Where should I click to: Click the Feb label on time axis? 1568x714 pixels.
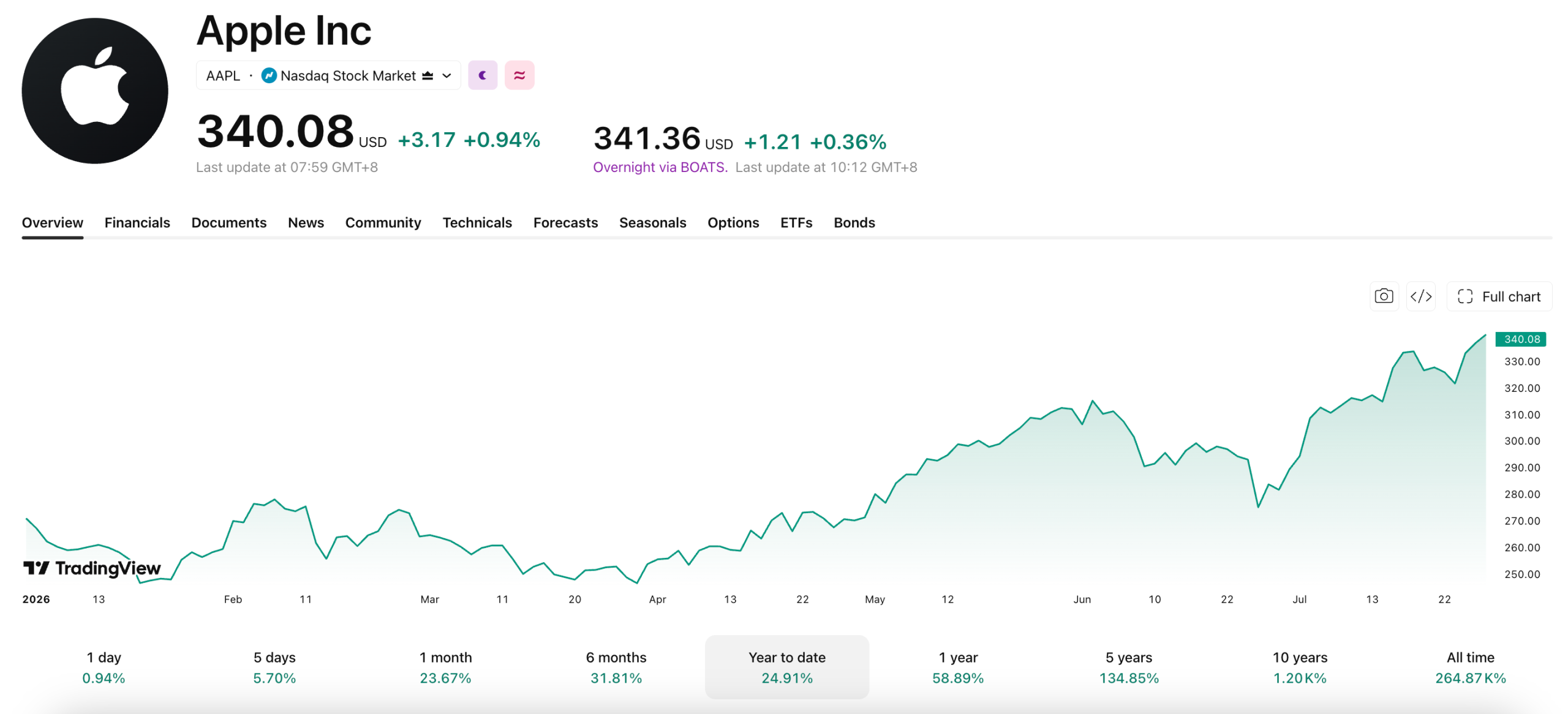pos(233,599)
